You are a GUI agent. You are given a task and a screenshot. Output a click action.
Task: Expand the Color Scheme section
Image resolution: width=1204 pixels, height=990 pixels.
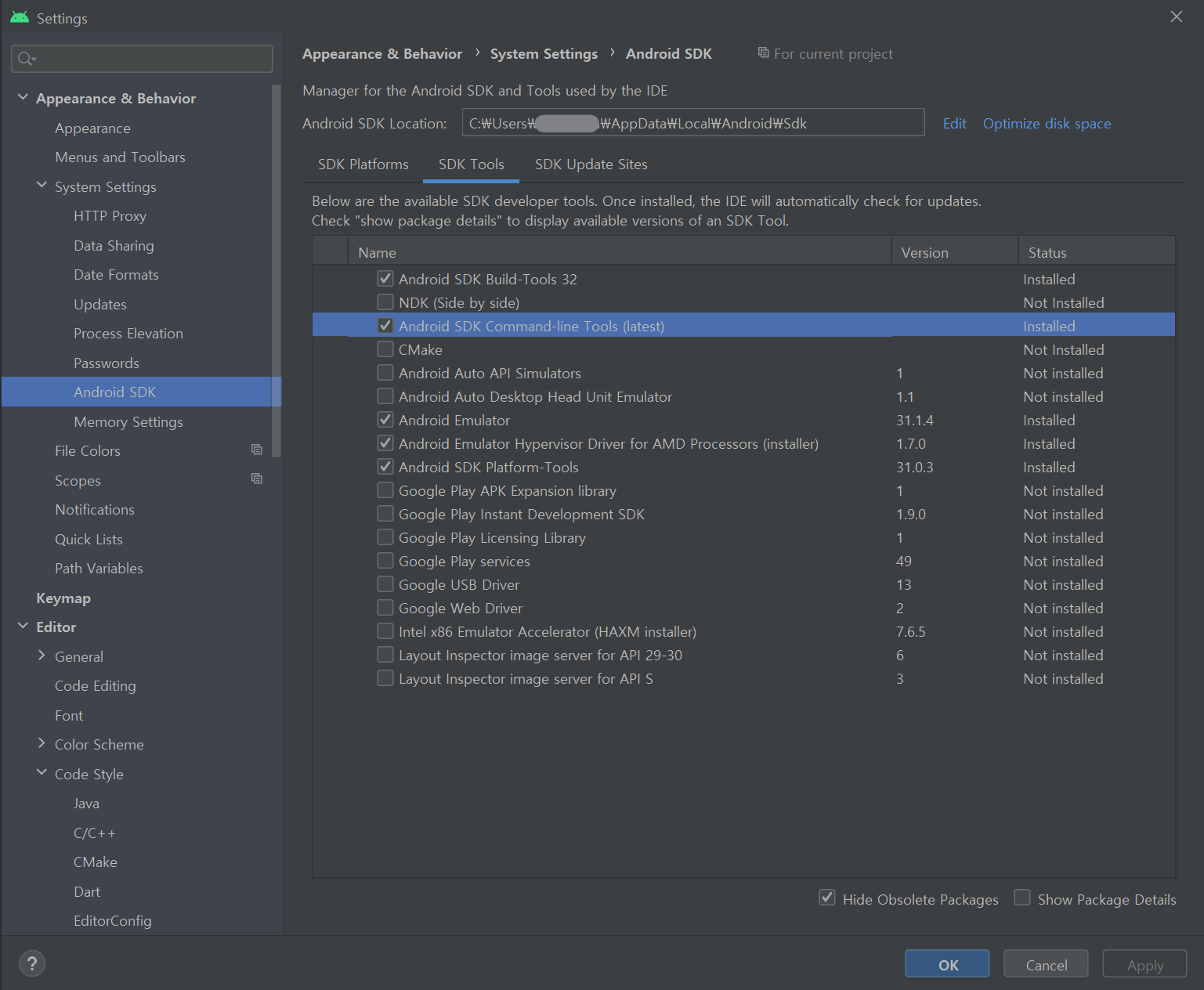[42, 744]
